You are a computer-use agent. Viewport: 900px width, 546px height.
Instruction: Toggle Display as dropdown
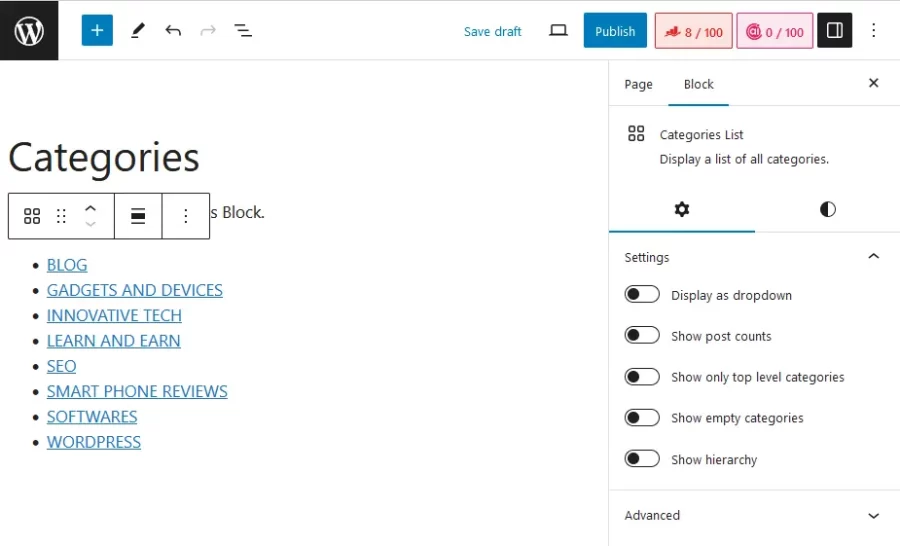coord(642,295)
